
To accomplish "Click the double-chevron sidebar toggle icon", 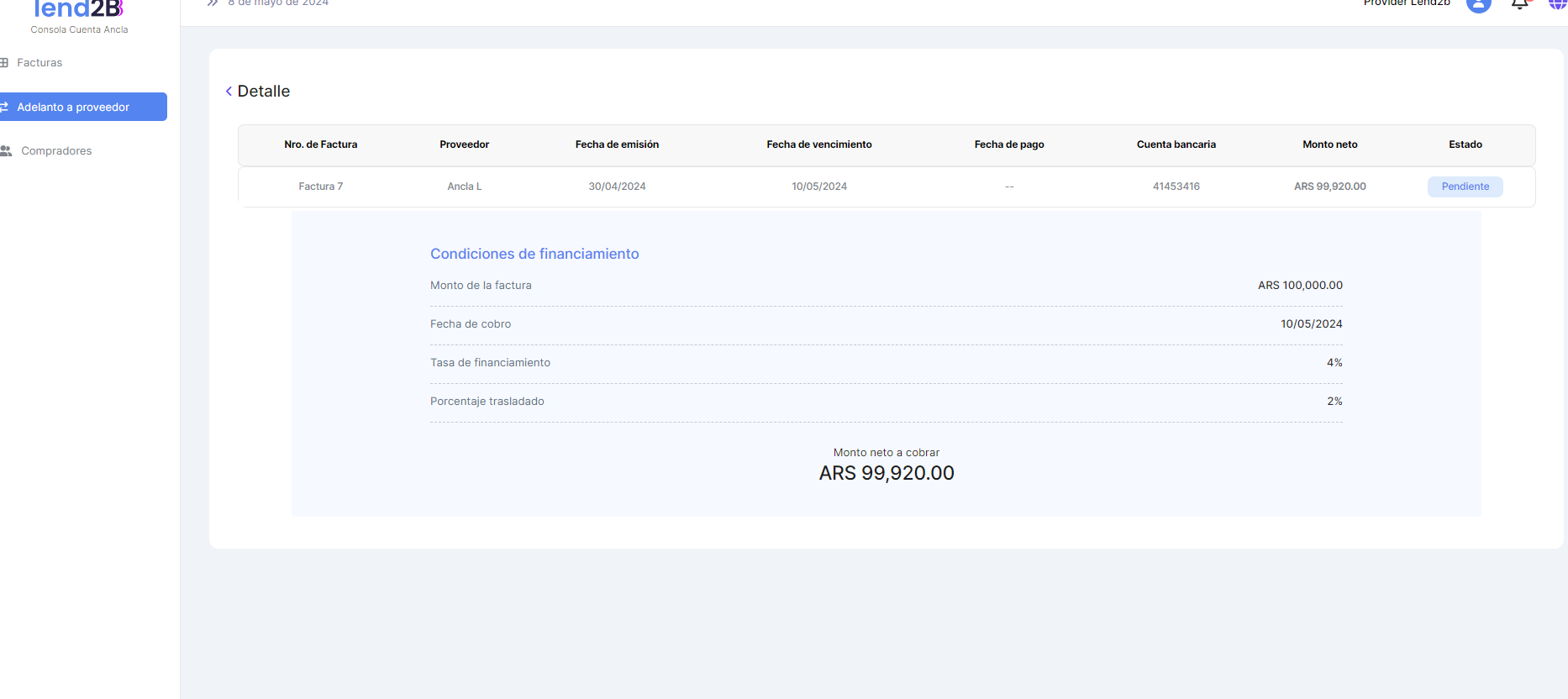I will [213, 3].
